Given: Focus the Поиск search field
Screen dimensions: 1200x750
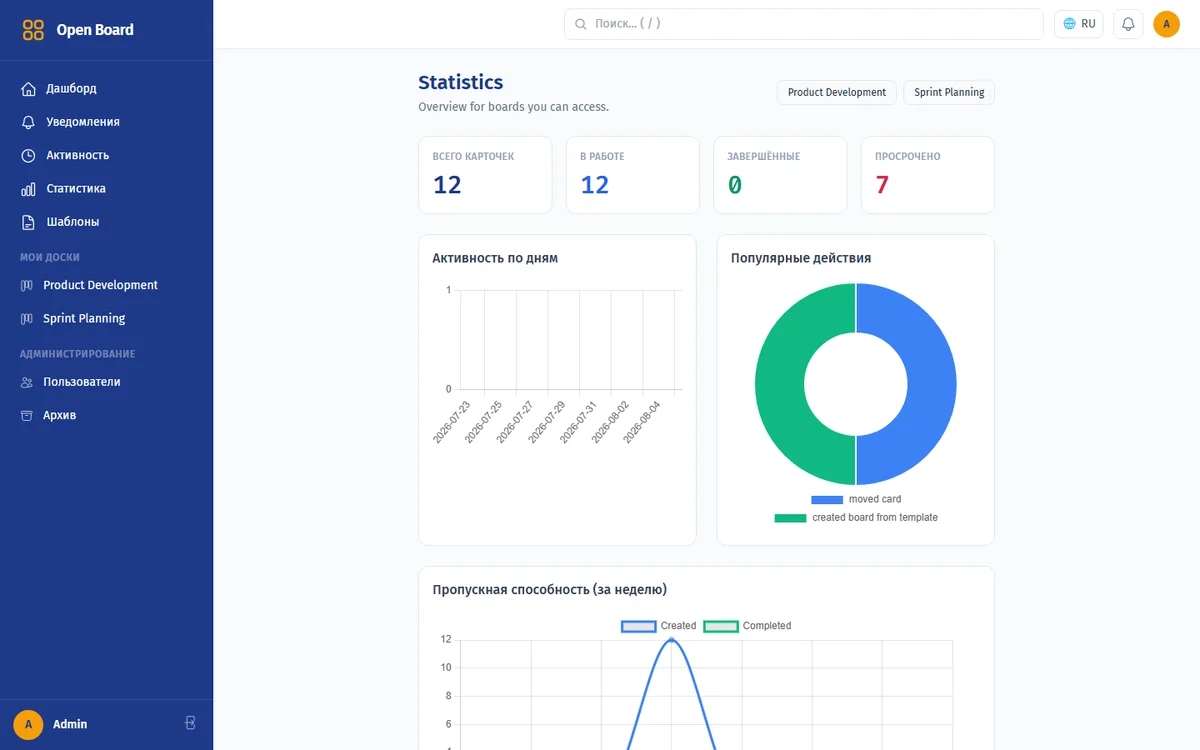Looking at the screenshot, I should pos(804,24).
